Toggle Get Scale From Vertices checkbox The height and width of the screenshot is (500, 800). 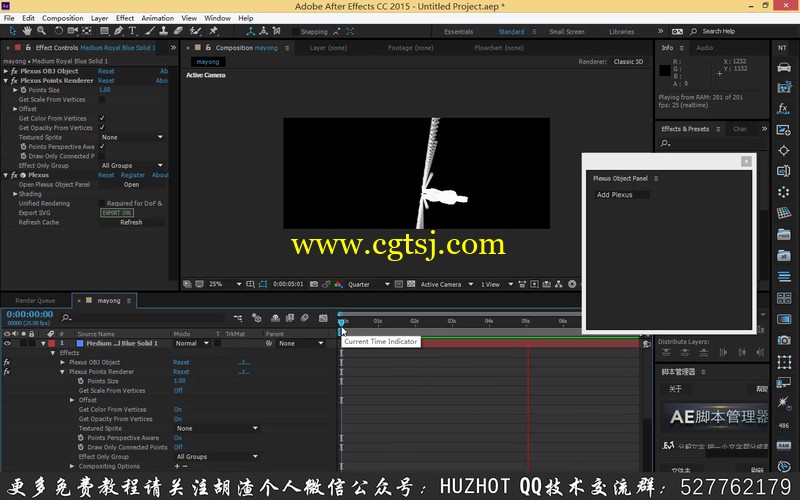point(102,99)
